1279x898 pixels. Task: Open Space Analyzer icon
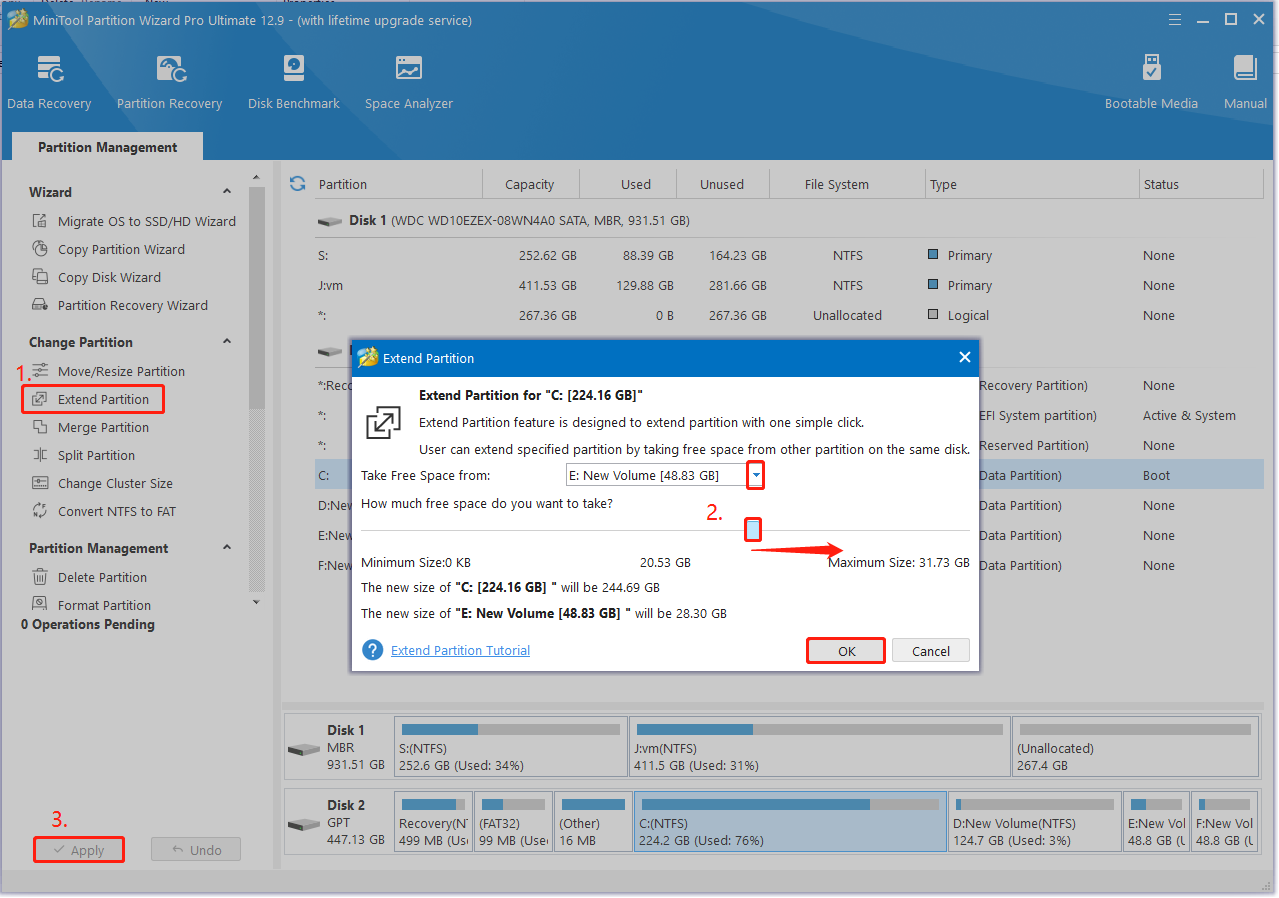point(408,70)
